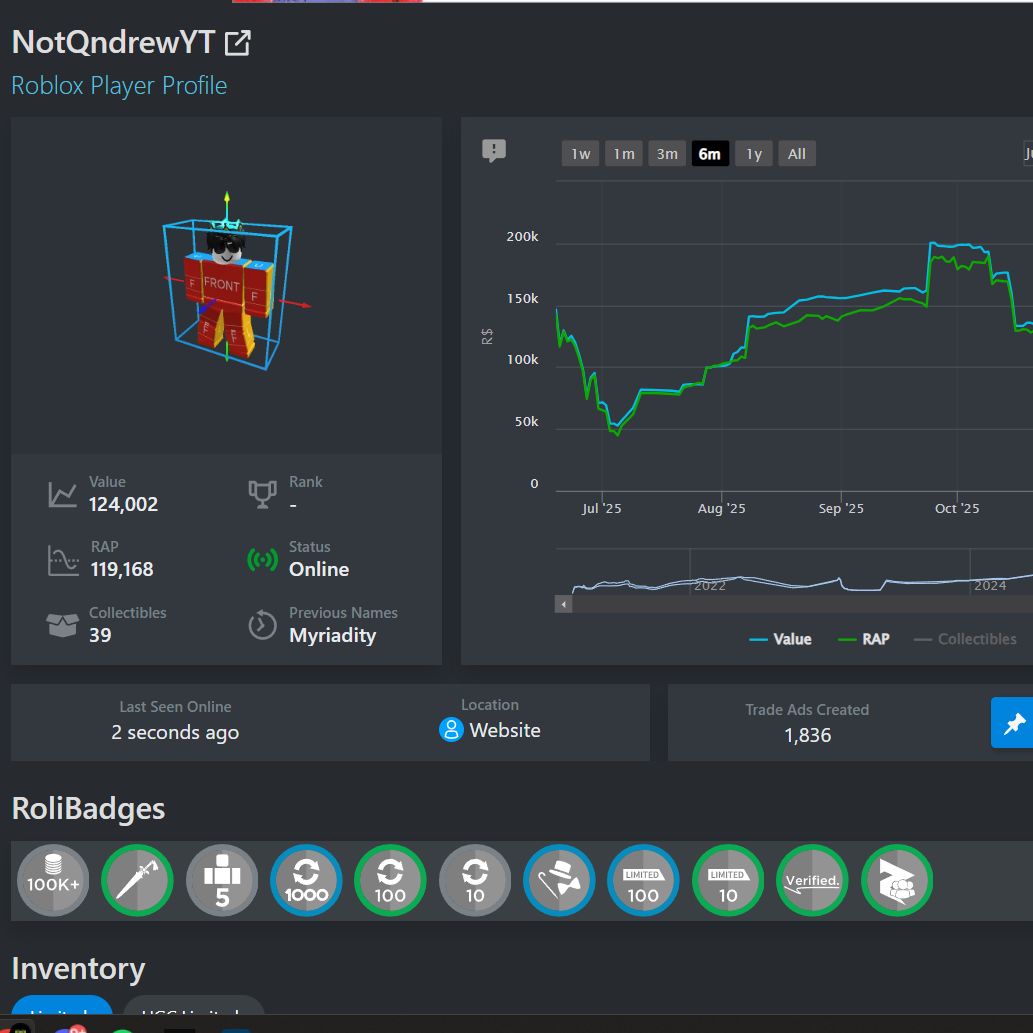
Task: Click the chart navigator left scroll arrow
Action: 563,604
